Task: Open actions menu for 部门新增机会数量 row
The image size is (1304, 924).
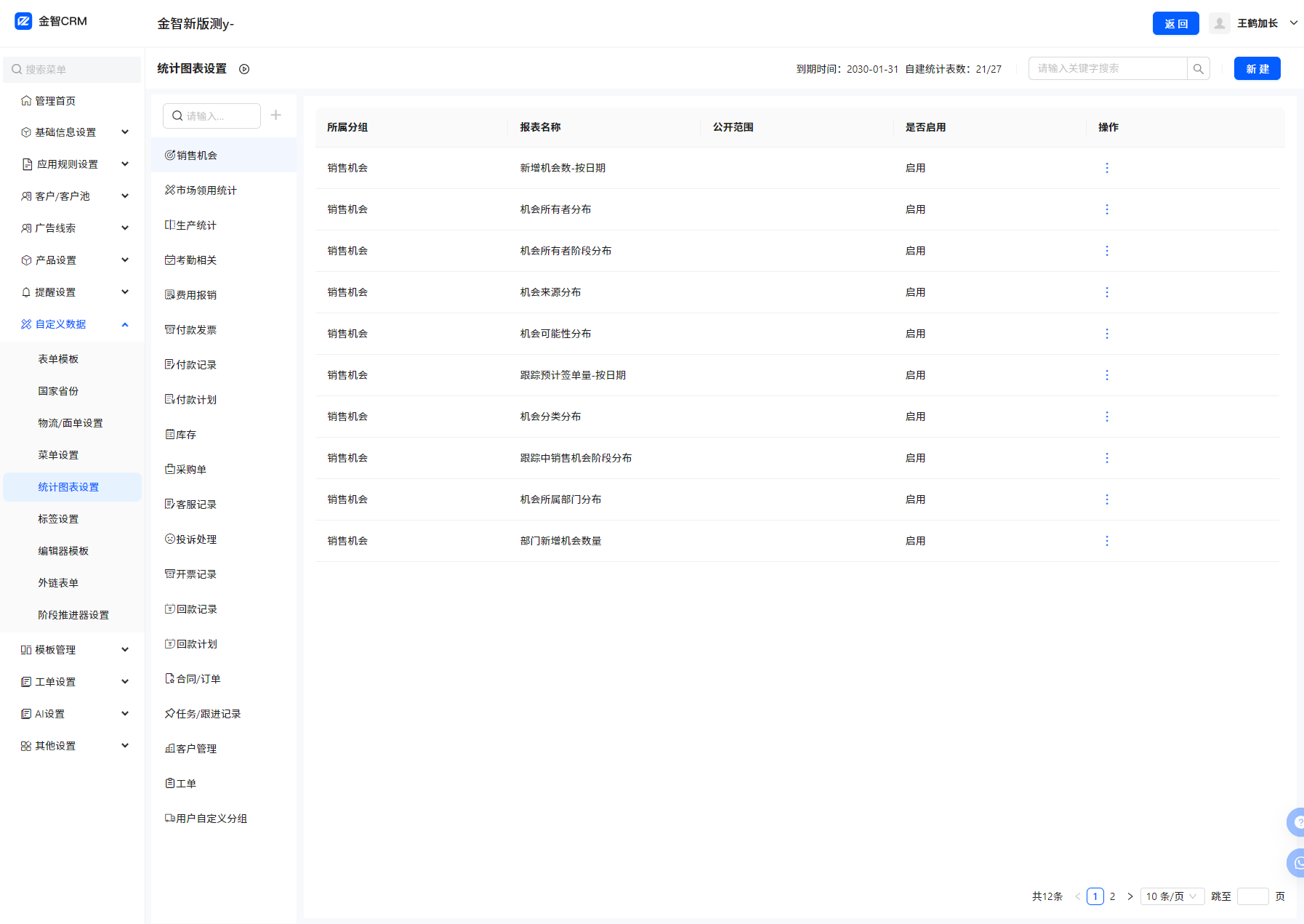Action: click(1106, 541)
